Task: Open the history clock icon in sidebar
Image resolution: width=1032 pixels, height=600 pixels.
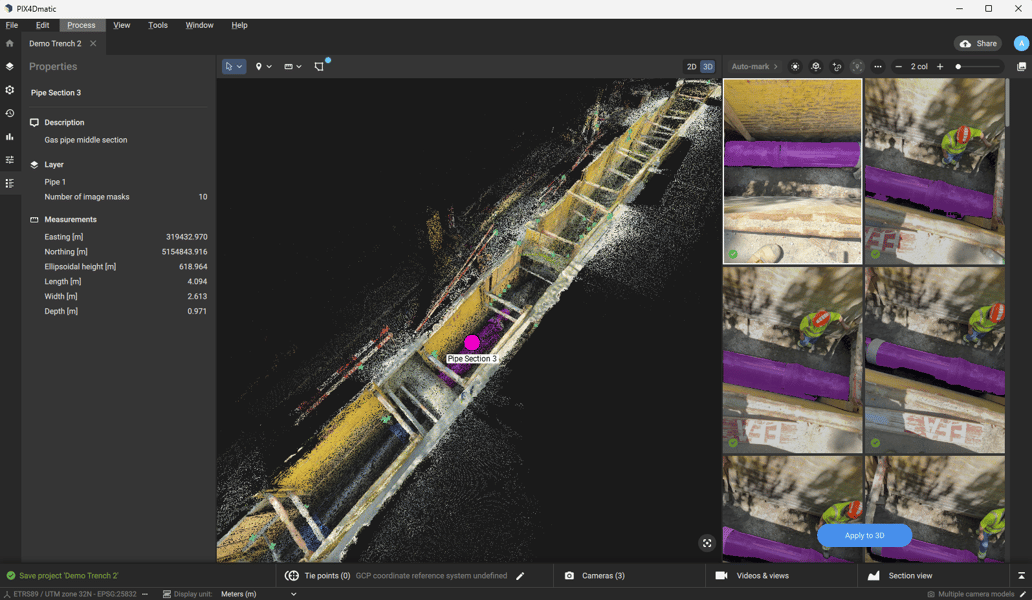Action: [10, 114]
